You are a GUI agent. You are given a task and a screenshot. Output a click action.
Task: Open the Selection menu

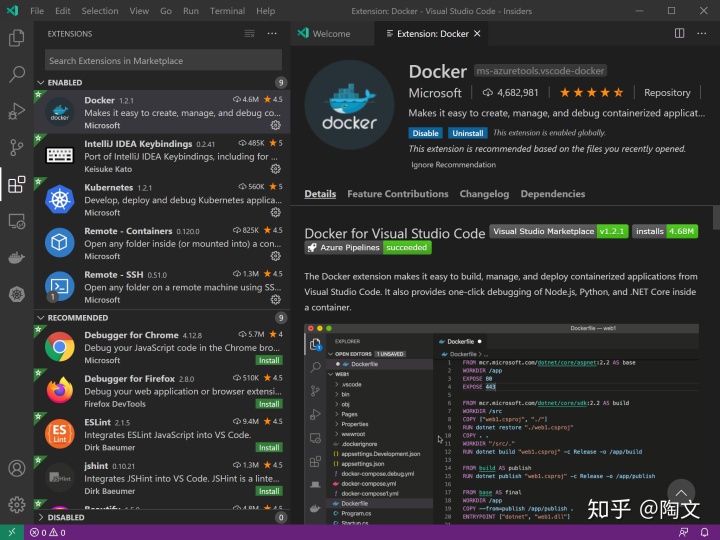100,11
